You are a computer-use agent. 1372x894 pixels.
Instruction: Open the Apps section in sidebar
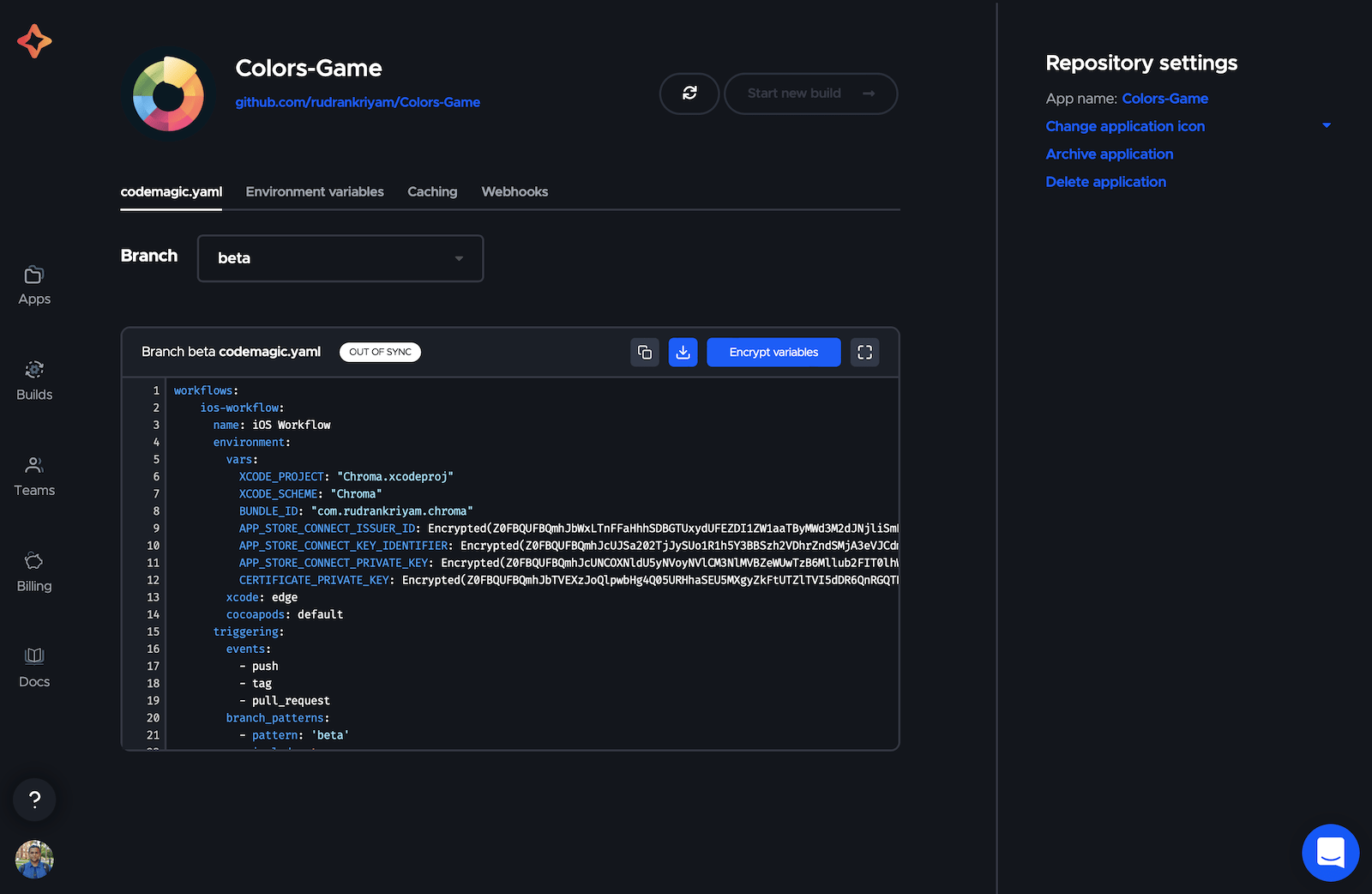34,286
